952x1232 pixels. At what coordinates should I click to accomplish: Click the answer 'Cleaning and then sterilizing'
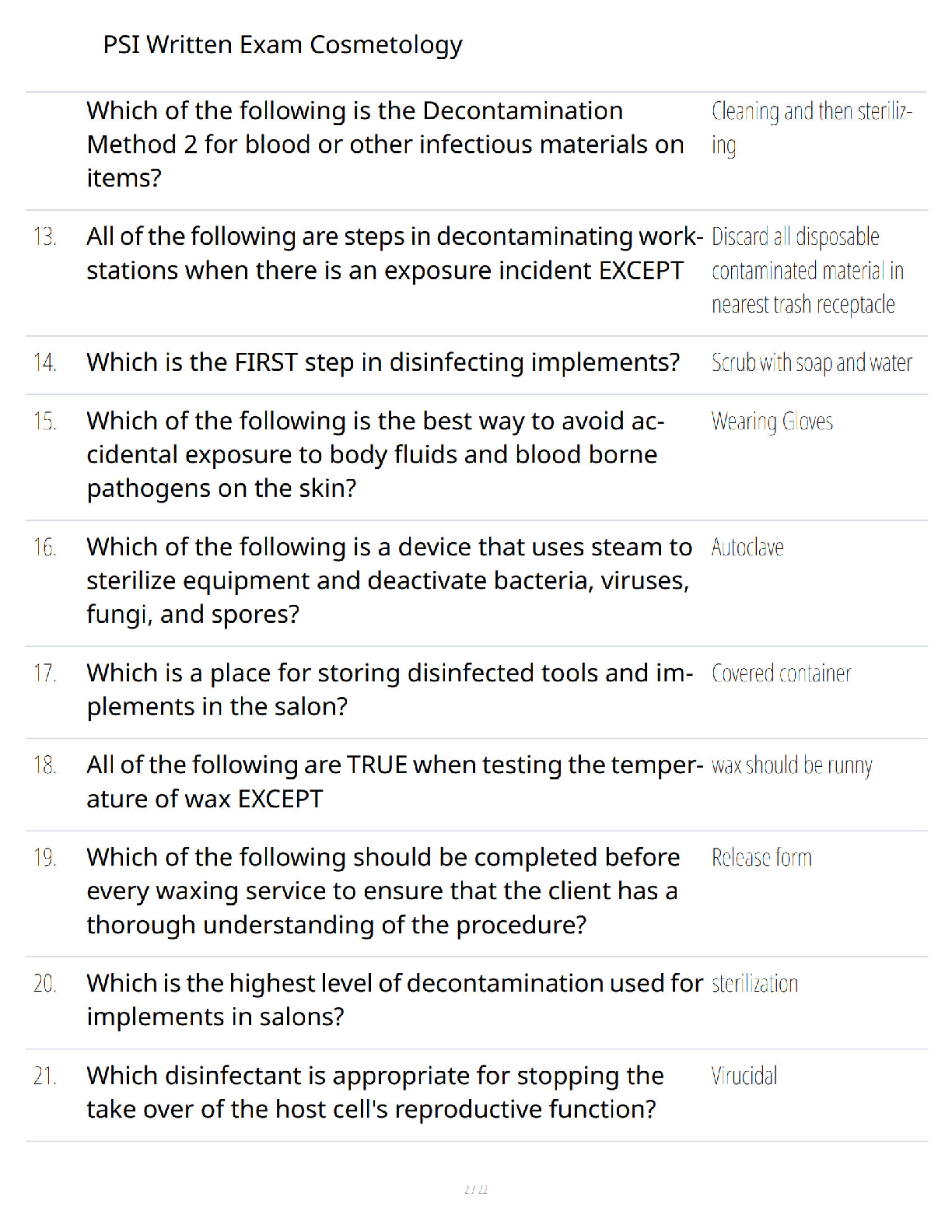point(811,128)
